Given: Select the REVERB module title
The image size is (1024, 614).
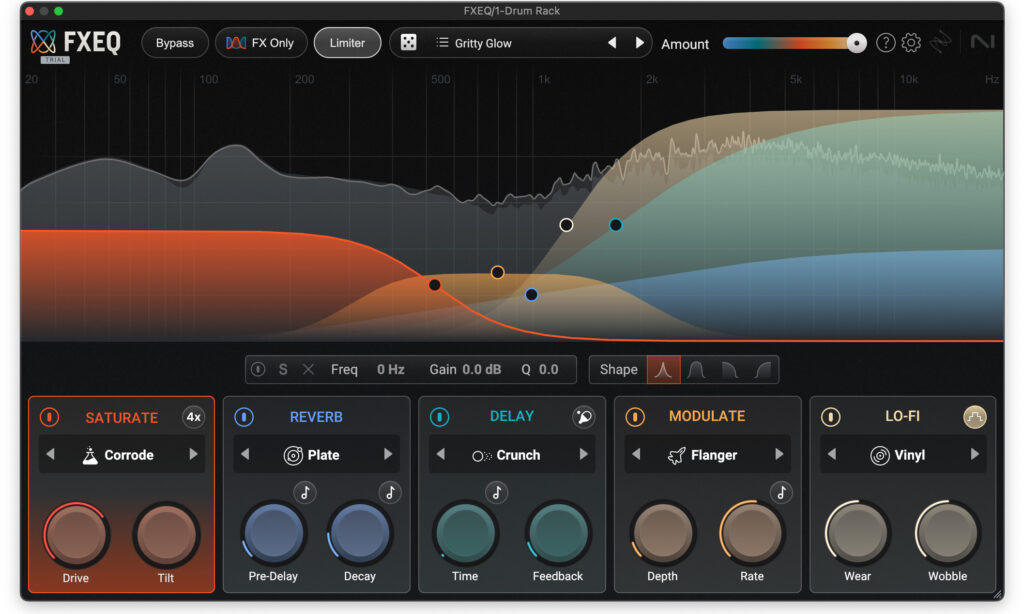Looking at the screenshot, I should pyautogui.click(x=316, y=417).
